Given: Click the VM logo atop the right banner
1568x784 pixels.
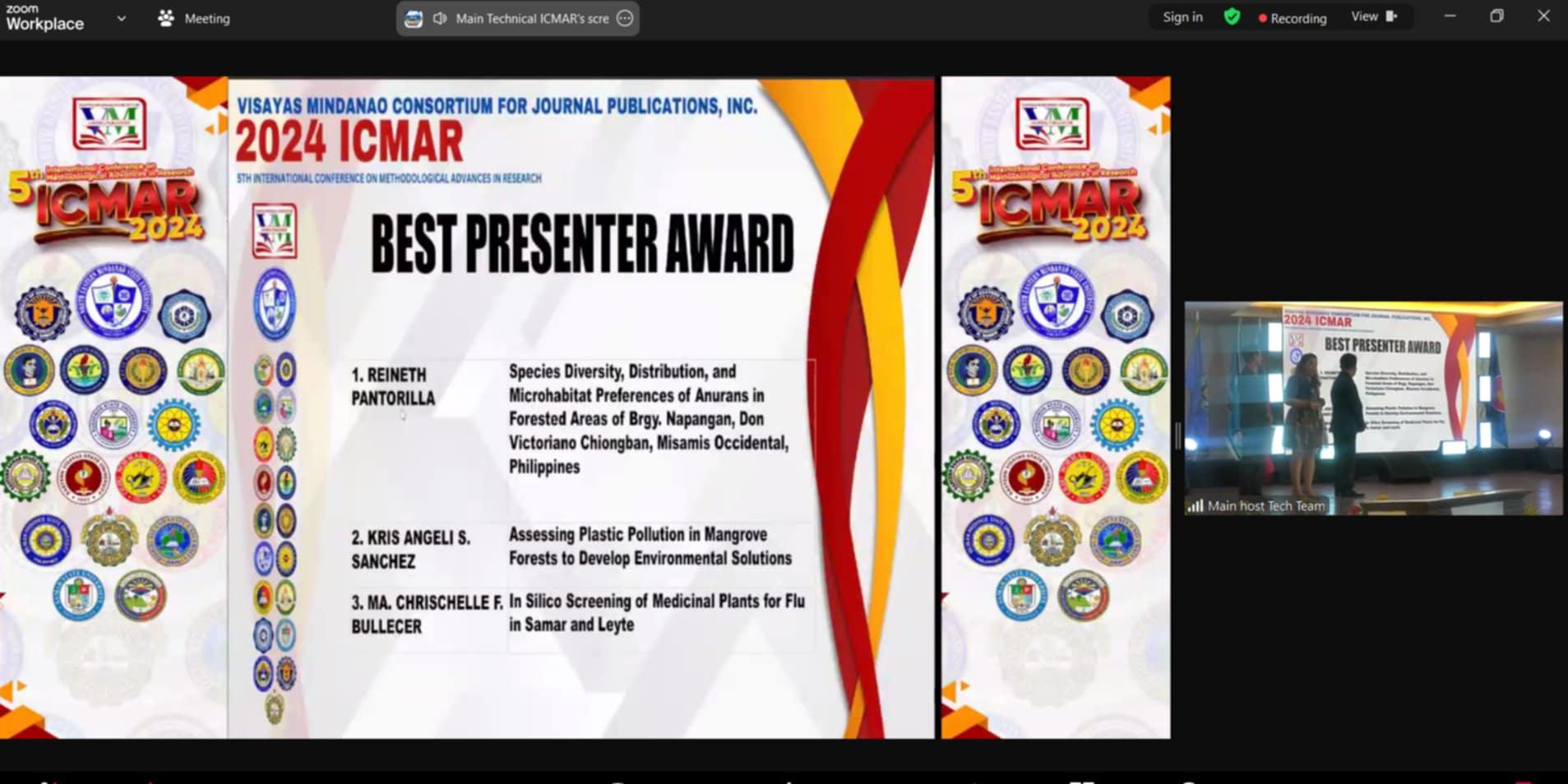Looking at the screenshot, I should point(1053,123).
